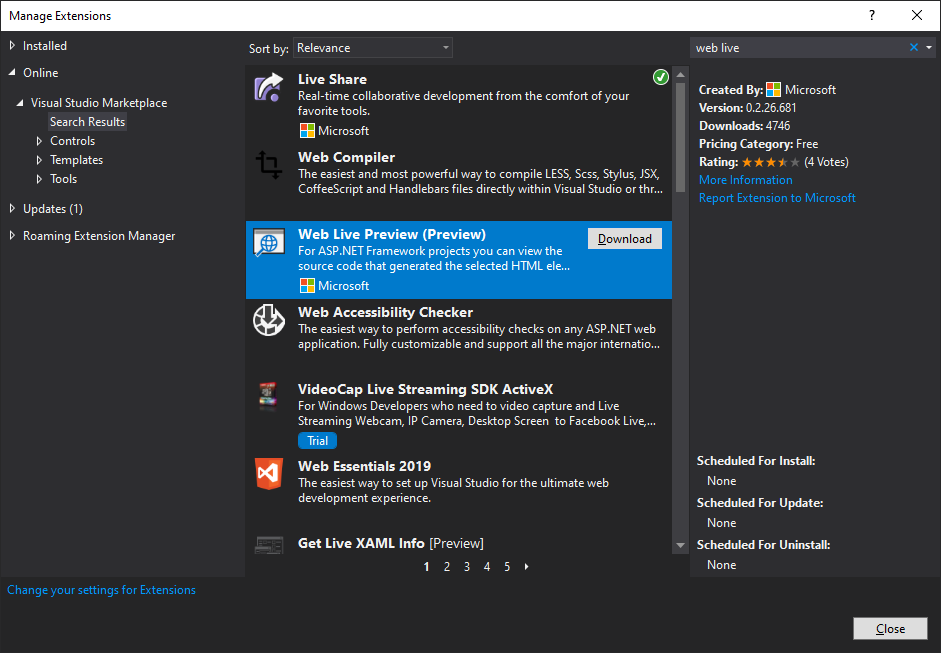Click the Web Accessibility Checker icon
Screen dimensions: 941x653
pyautogui.click(x=268, y=320)
